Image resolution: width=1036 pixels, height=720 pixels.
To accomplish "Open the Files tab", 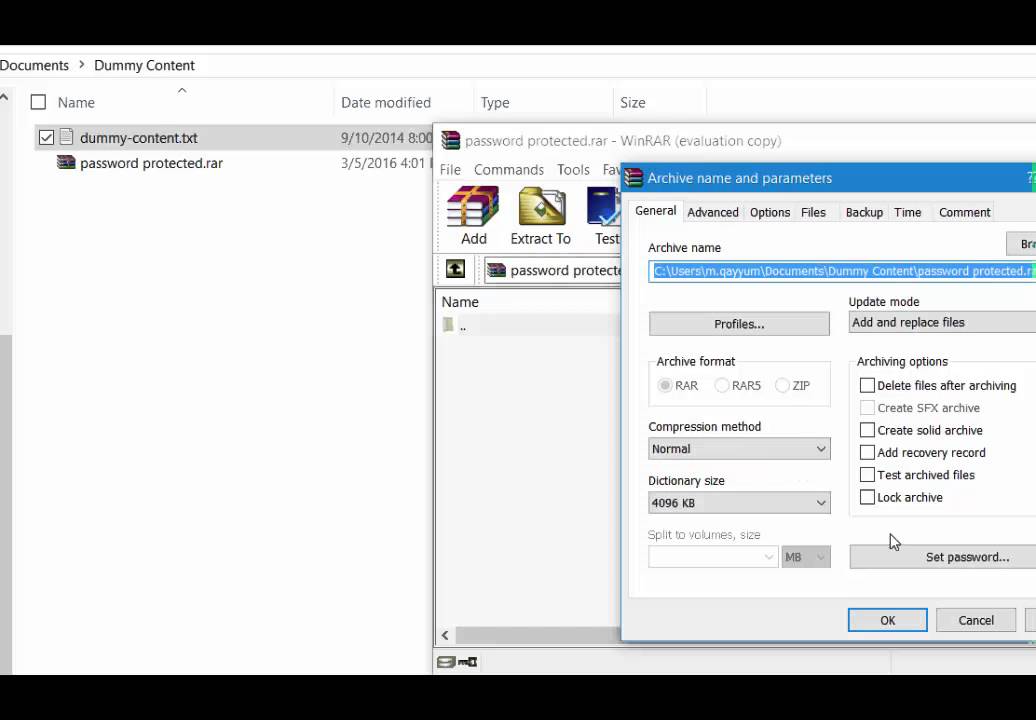I will [813, 212].
